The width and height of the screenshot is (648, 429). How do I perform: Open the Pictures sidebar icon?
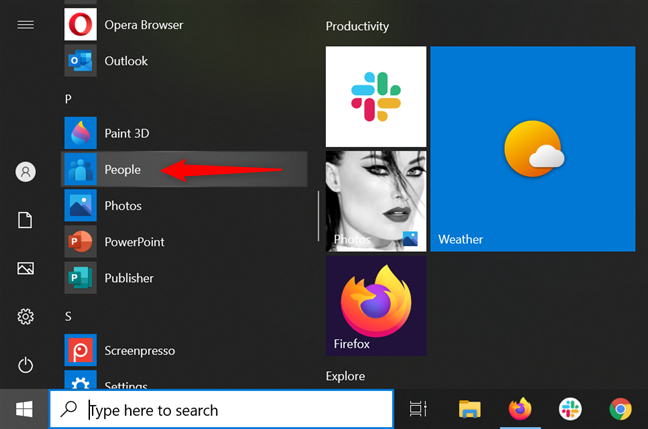coord(26,268)
